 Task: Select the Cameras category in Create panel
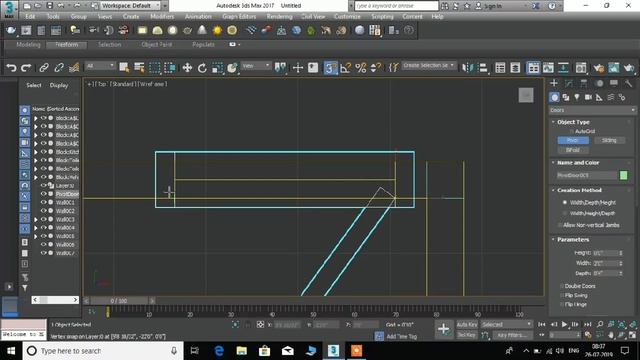pos(588,97)
